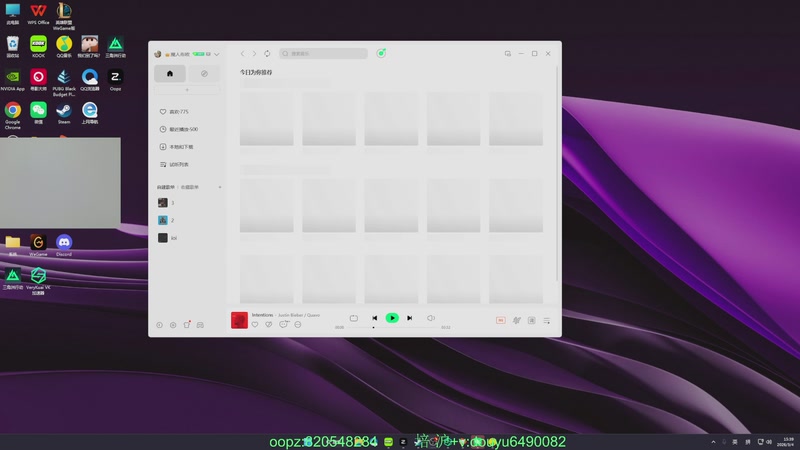Screen dimensions: 800x450
Task: Seek on the playback progress bar
Action: pyautogui.click(x=392, y=328)
